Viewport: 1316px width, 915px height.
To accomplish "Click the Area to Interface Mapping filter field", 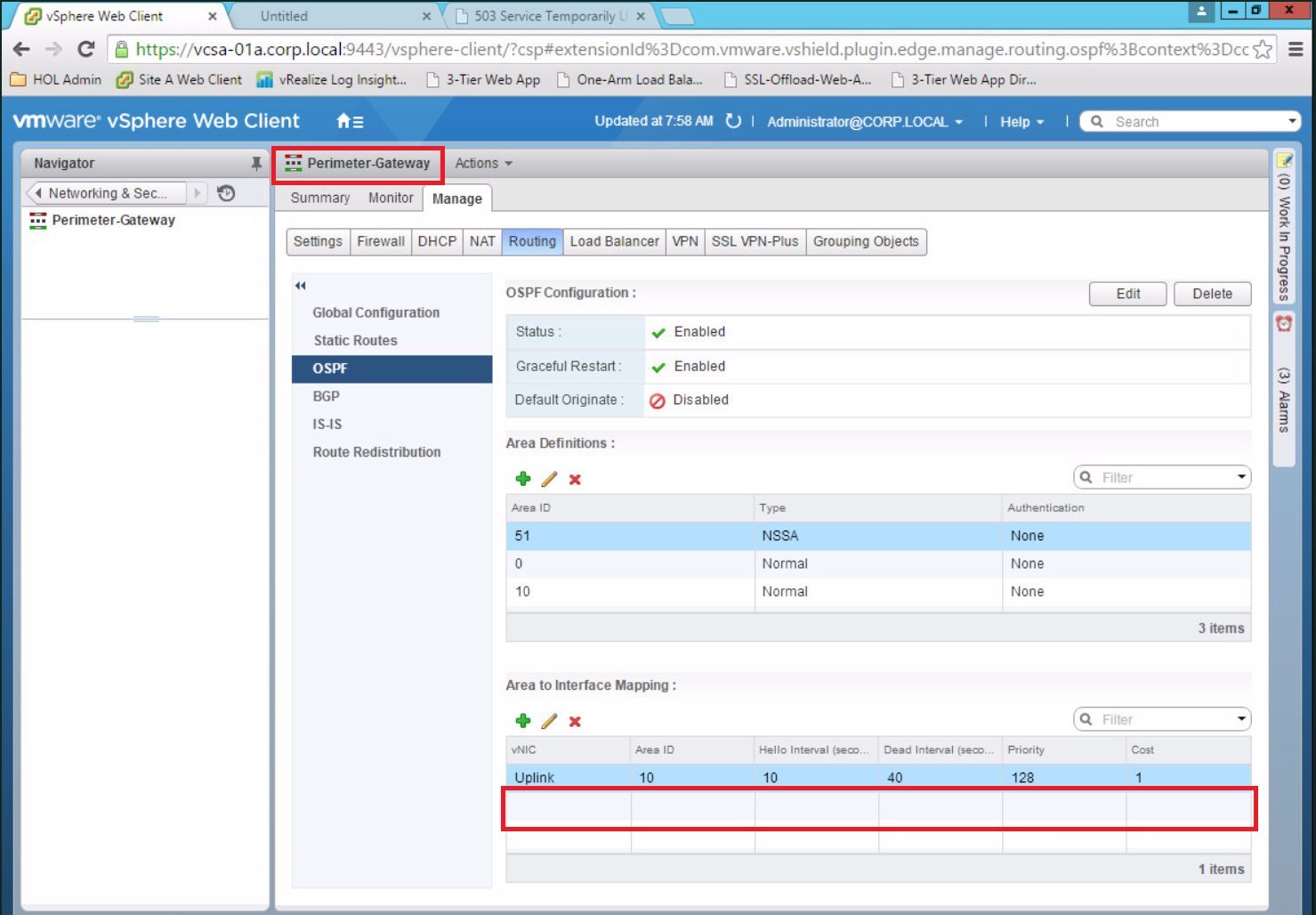I will 1164,720.
